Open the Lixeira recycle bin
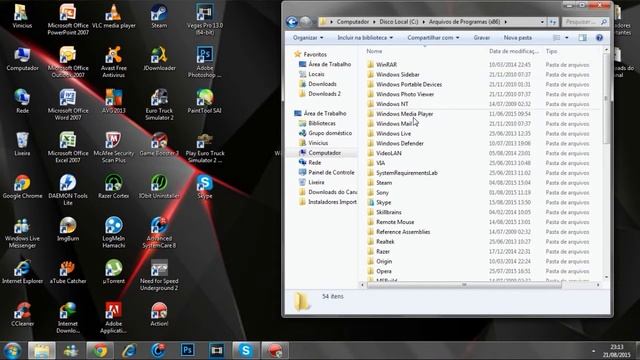Viewport: 640px width, 360px height. (x=22, y=144)
